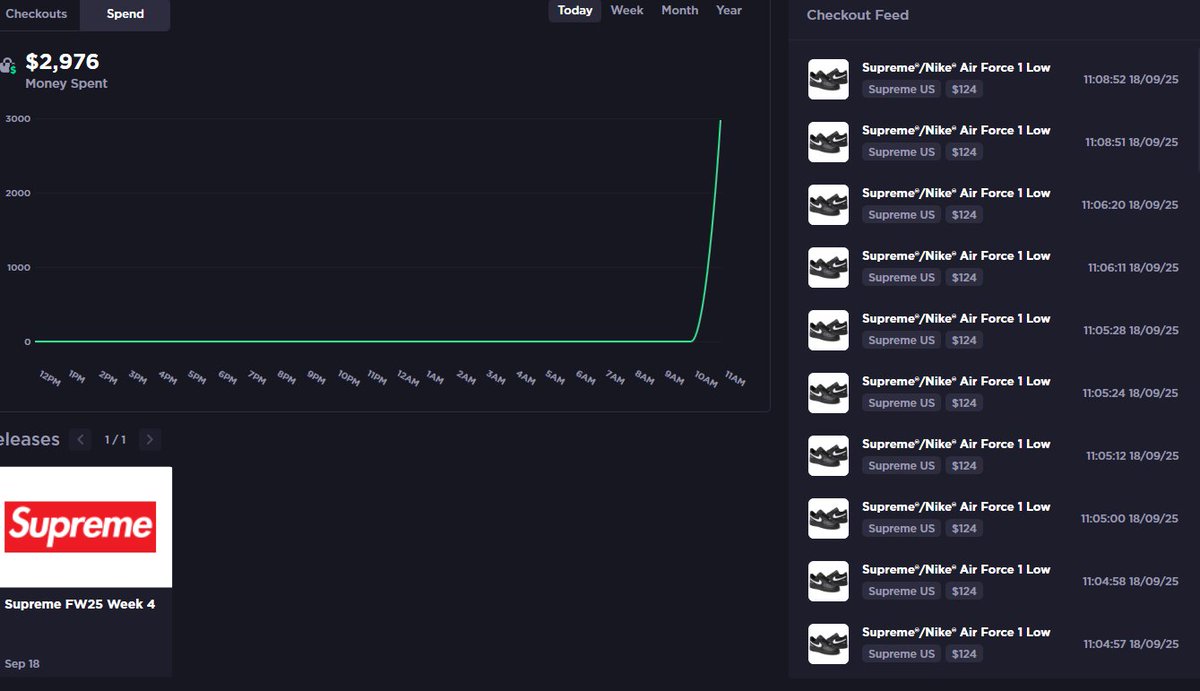This screenshot has width=1200, height=691.
Task: Click $124 price tag on 11:05:12 checkout
Action: (x=964, y=466)
